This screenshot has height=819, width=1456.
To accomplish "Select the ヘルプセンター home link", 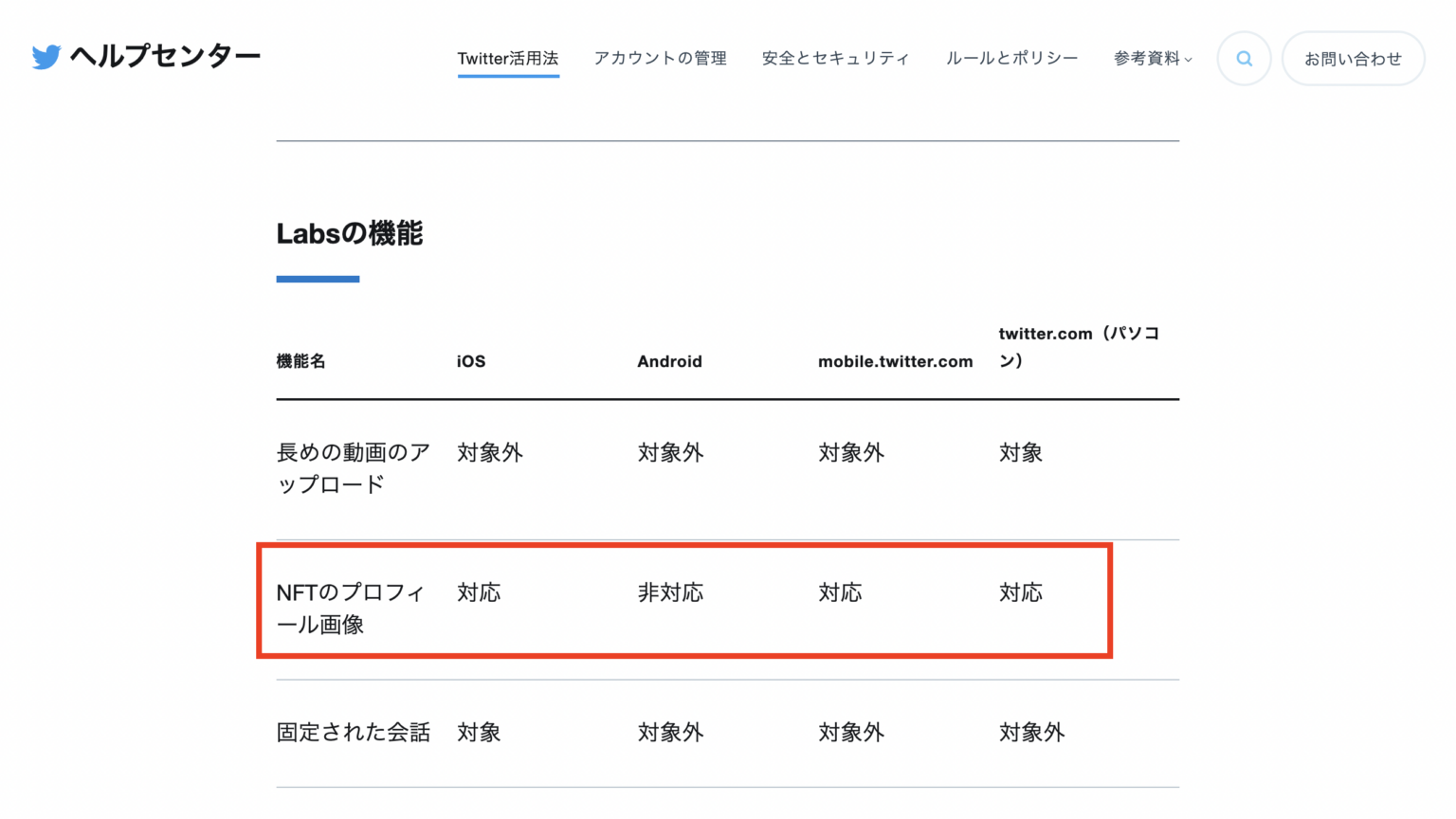I will point(165,57).
